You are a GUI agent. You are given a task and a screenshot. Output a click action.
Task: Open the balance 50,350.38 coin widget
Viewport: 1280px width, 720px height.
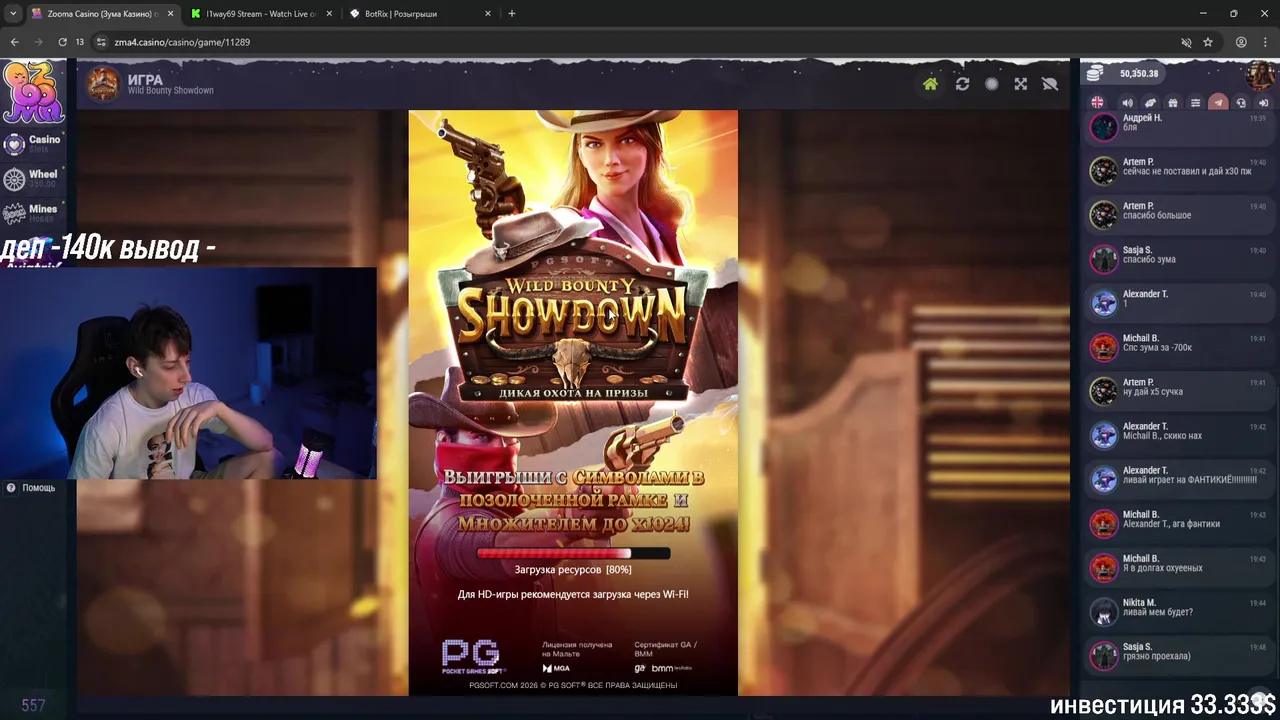(1124, 74)
